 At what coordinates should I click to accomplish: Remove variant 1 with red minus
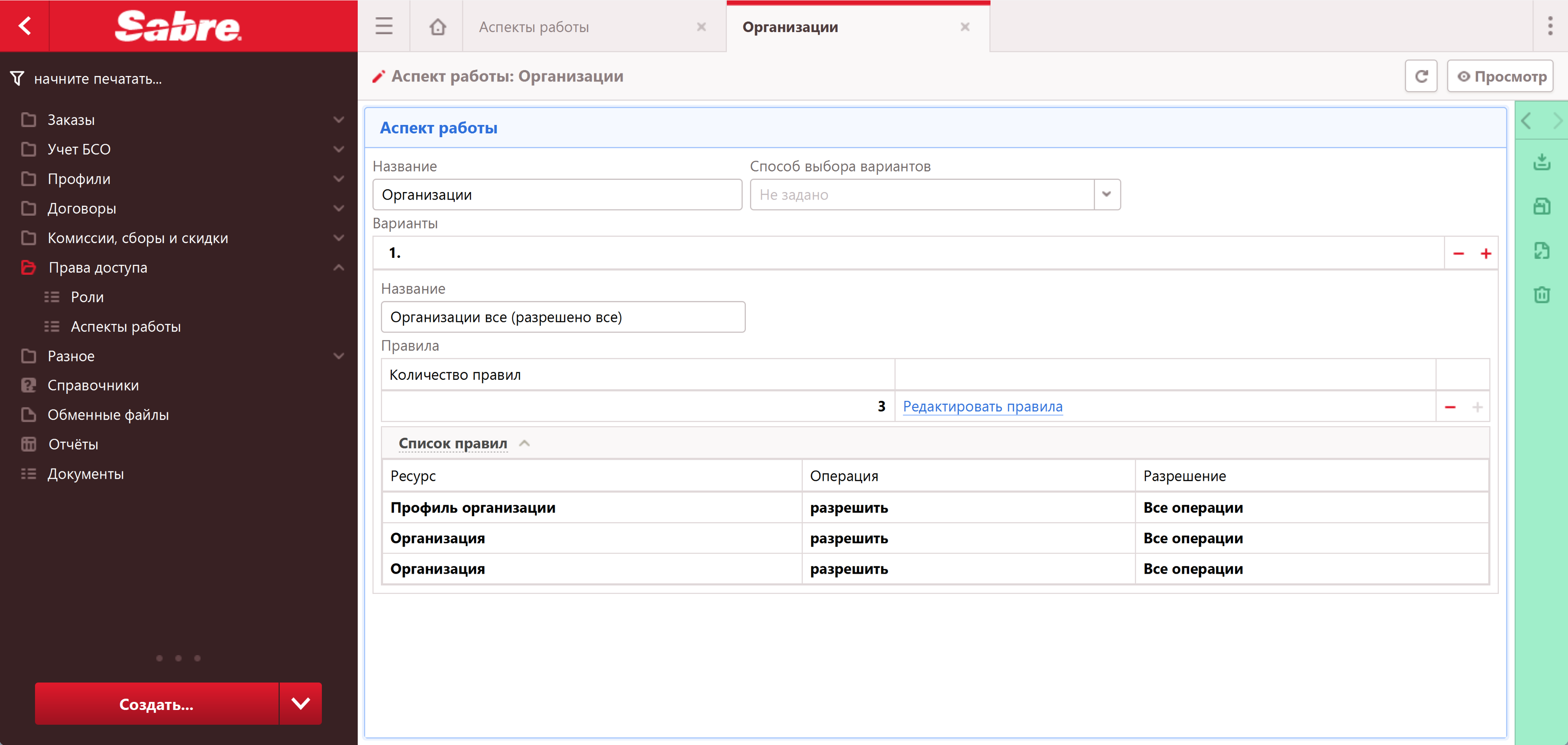click(1458, 253)
